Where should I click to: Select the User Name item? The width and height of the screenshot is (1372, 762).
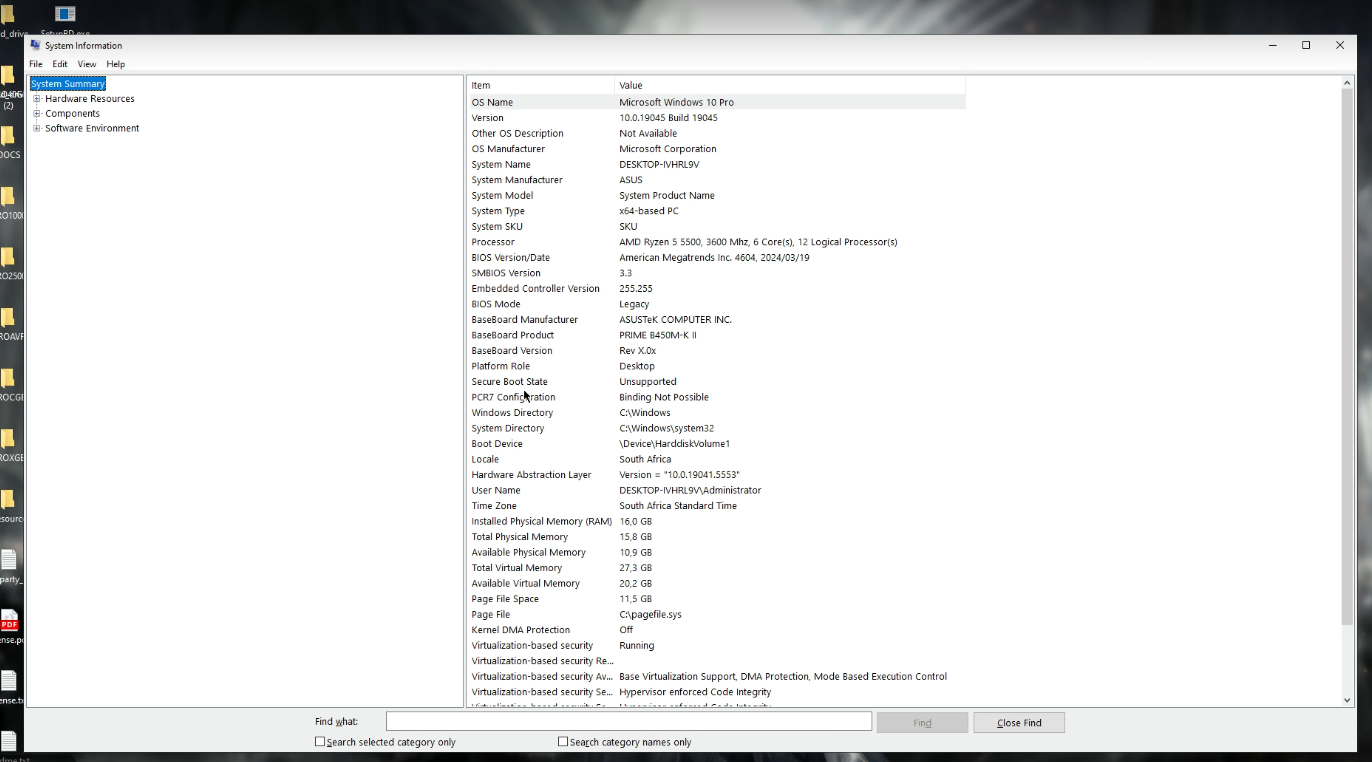496,490
